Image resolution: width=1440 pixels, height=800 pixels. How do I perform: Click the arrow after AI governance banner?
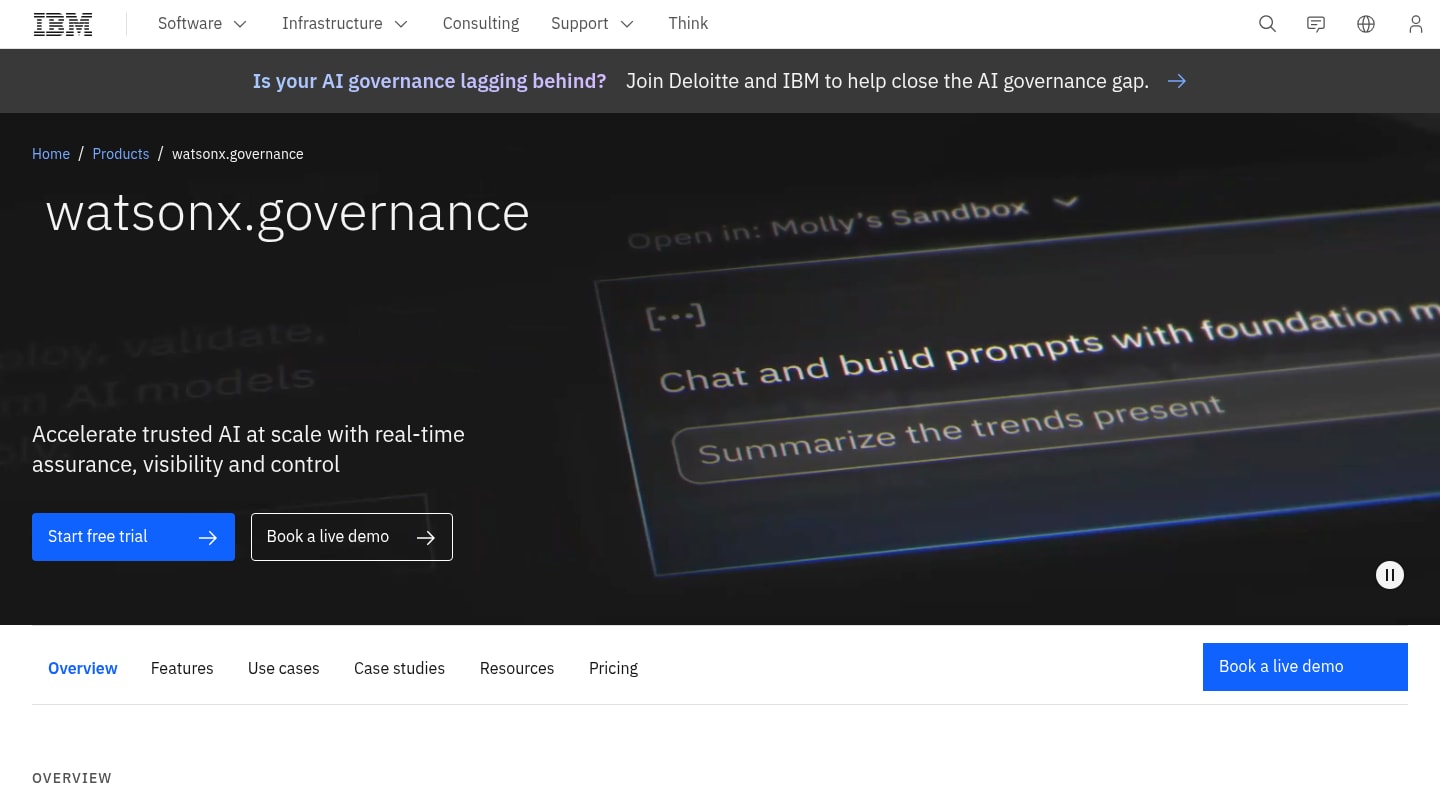click(1177, 81)
